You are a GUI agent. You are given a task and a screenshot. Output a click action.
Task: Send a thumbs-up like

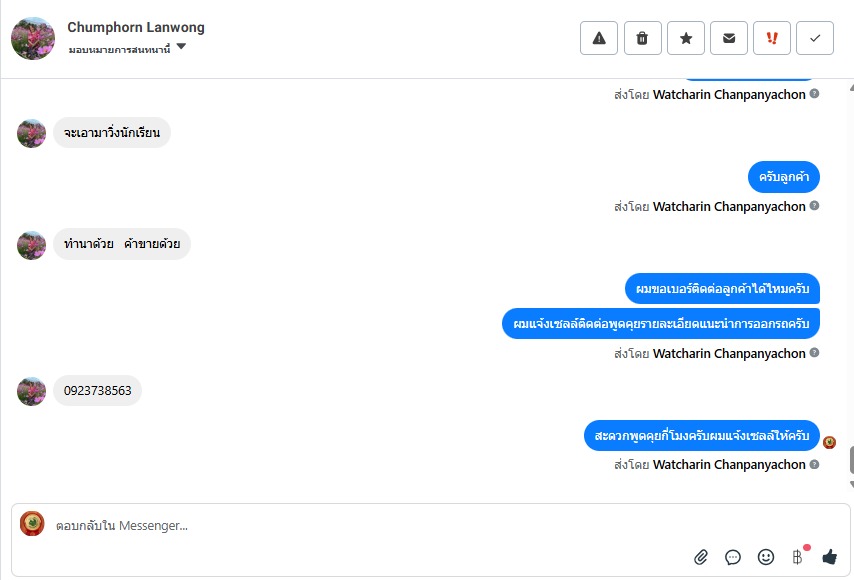click(x=829, y=557)
